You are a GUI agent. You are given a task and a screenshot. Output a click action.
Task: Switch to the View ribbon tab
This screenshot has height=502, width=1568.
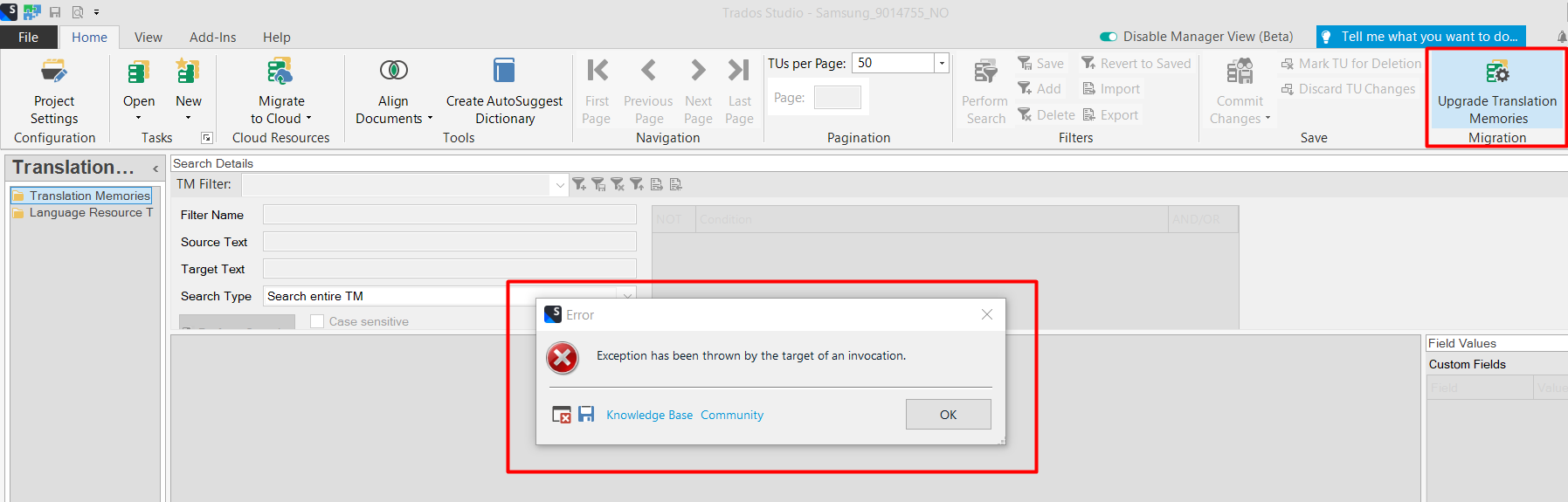pos(148,37)
